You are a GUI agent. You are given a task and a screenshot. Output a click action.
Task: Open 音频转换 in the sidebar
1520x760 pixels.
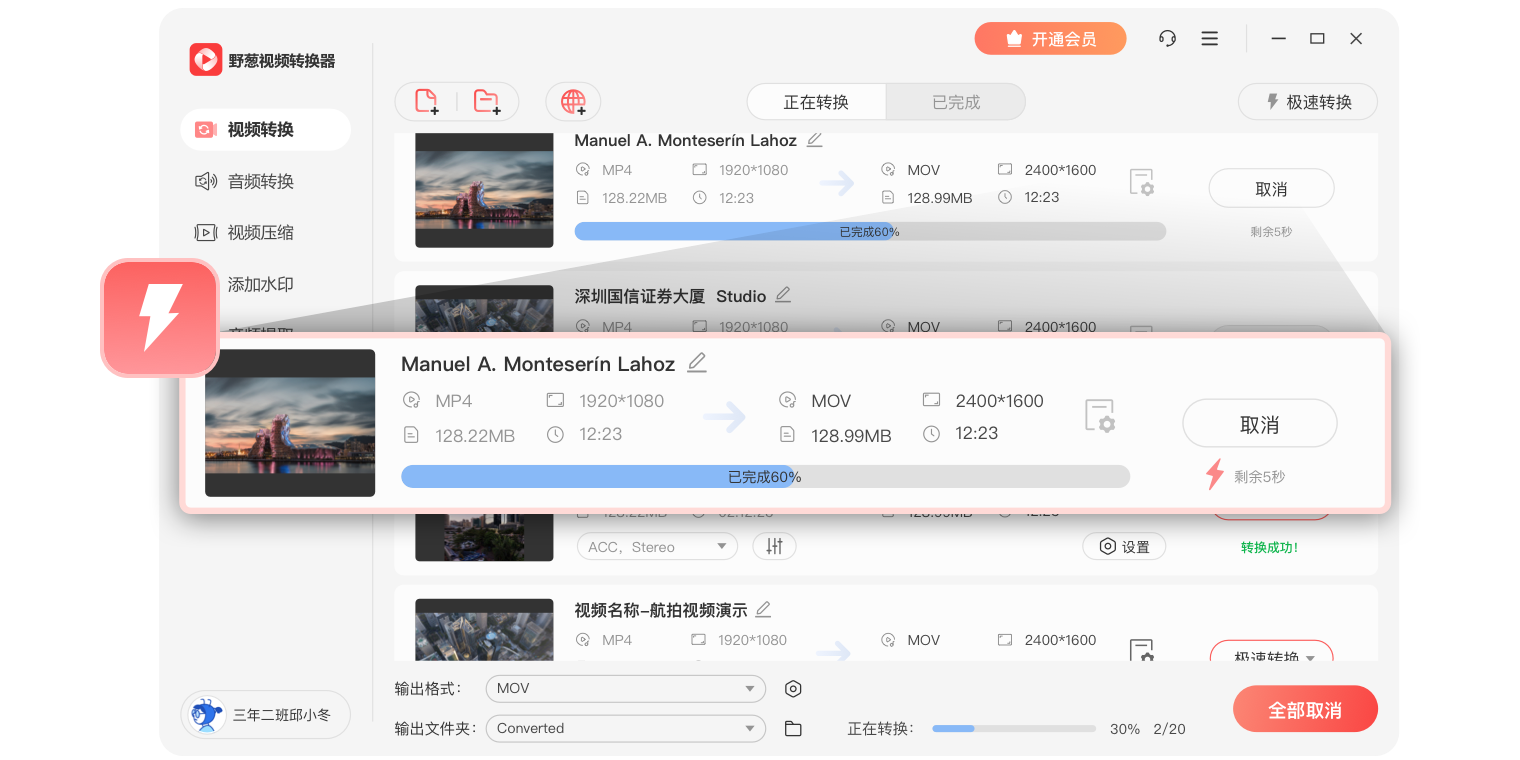261,181
